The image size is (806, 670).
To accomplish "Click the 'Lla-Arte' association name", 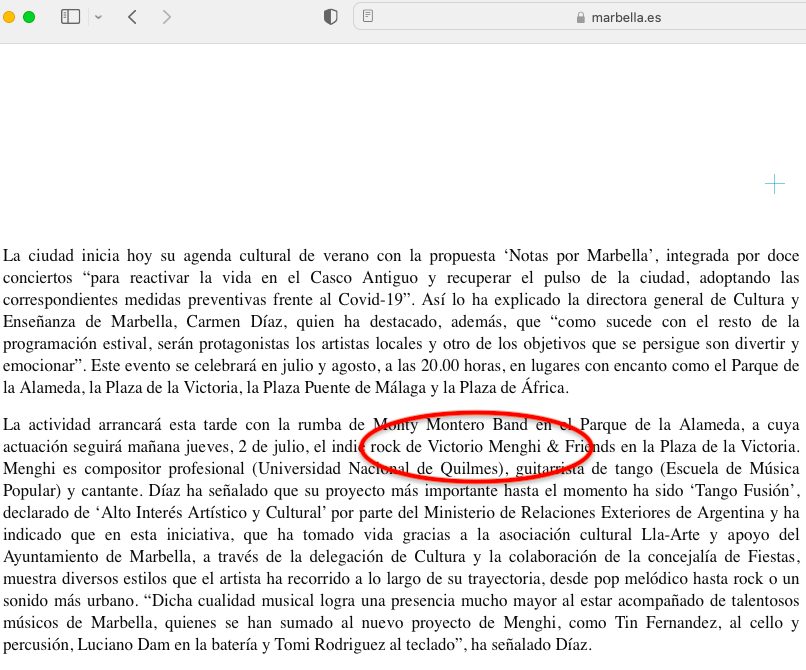I will pyautogui.click(x=670, y=535).
